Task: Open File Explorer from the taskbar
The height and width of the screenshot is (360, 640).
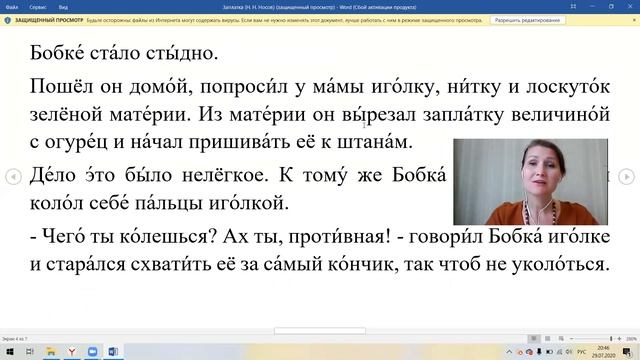Action: coord(51,351)
